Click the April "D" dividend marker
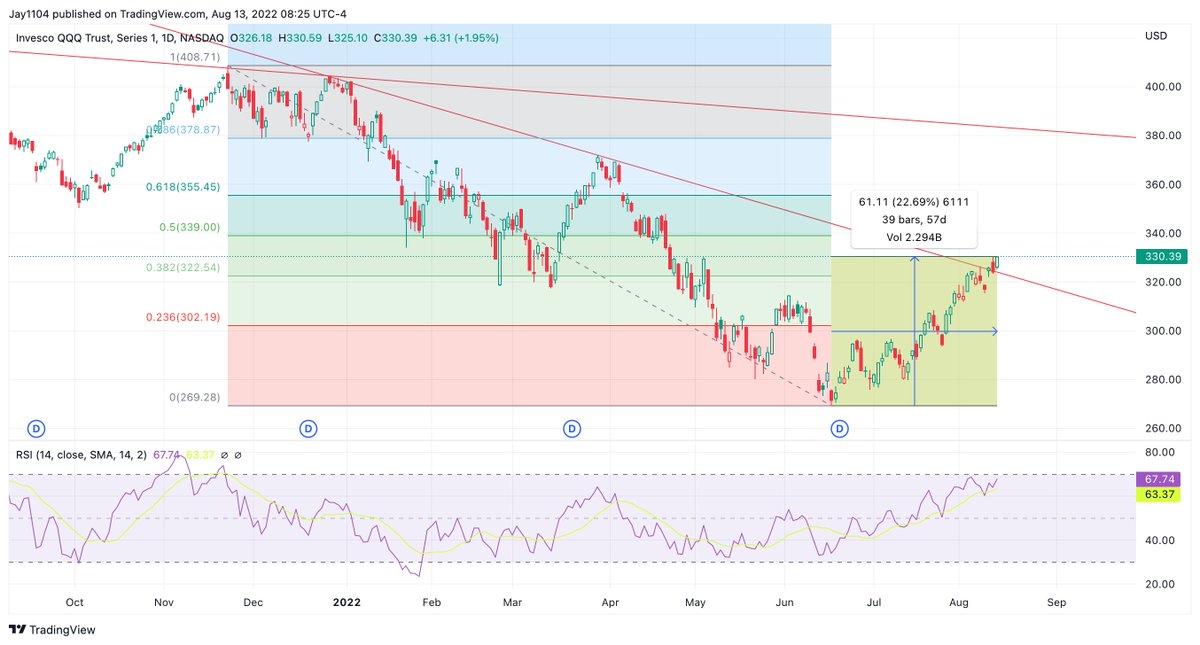 pyautogui.click(x=571, y=428)
